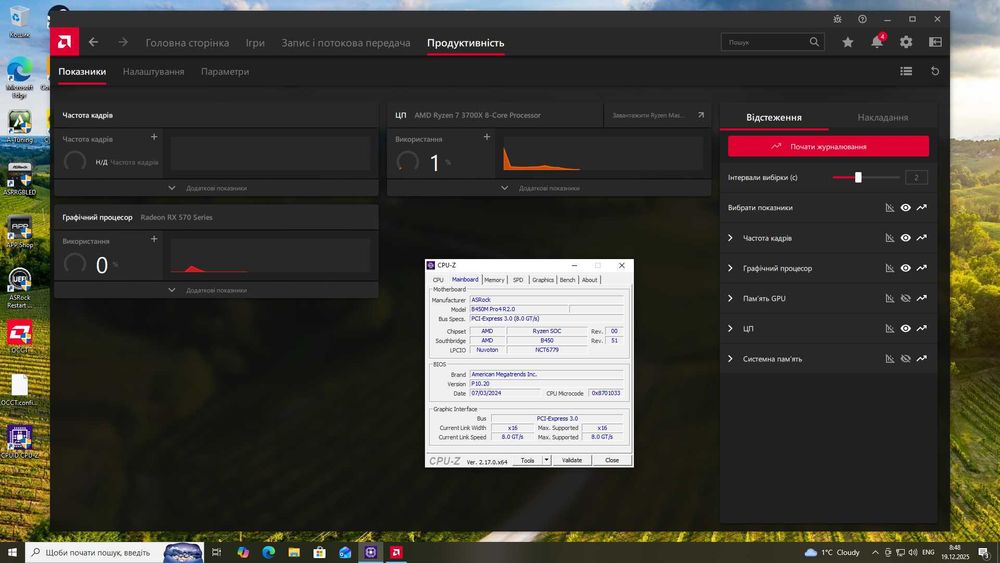Click the bug report icon
Screen dimensions: 1000x563
pos(837,19)
